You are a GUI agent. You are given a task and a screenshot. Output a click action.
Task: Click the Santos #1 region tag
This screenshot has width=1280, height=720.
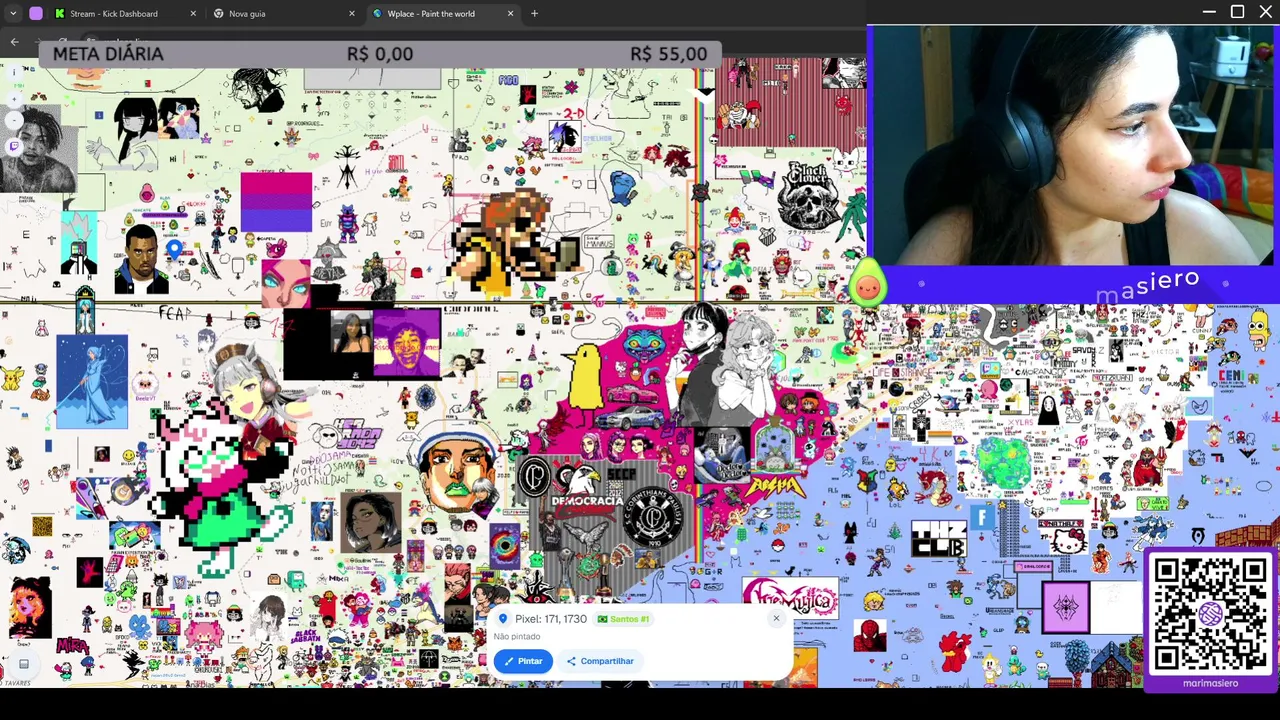(x=624, y=619)
